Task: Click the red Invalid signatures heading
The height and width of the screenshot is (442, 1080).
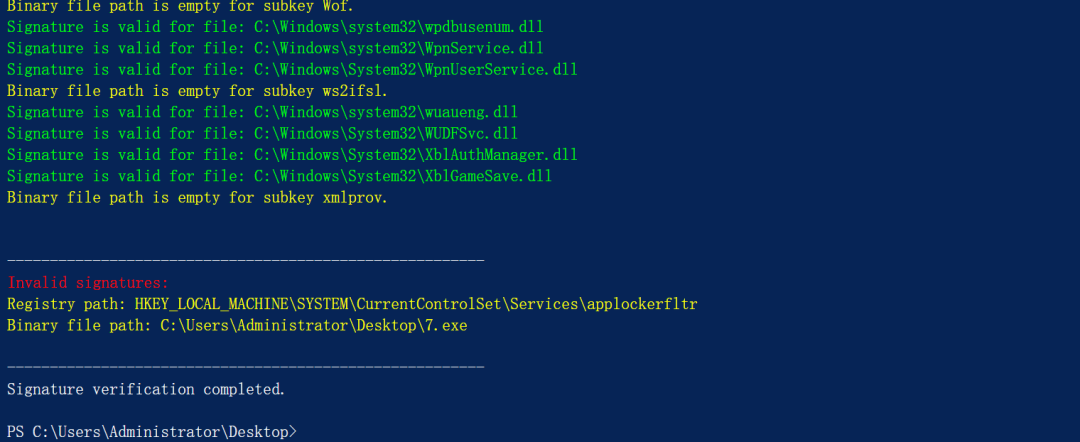Action: point(87,283)
